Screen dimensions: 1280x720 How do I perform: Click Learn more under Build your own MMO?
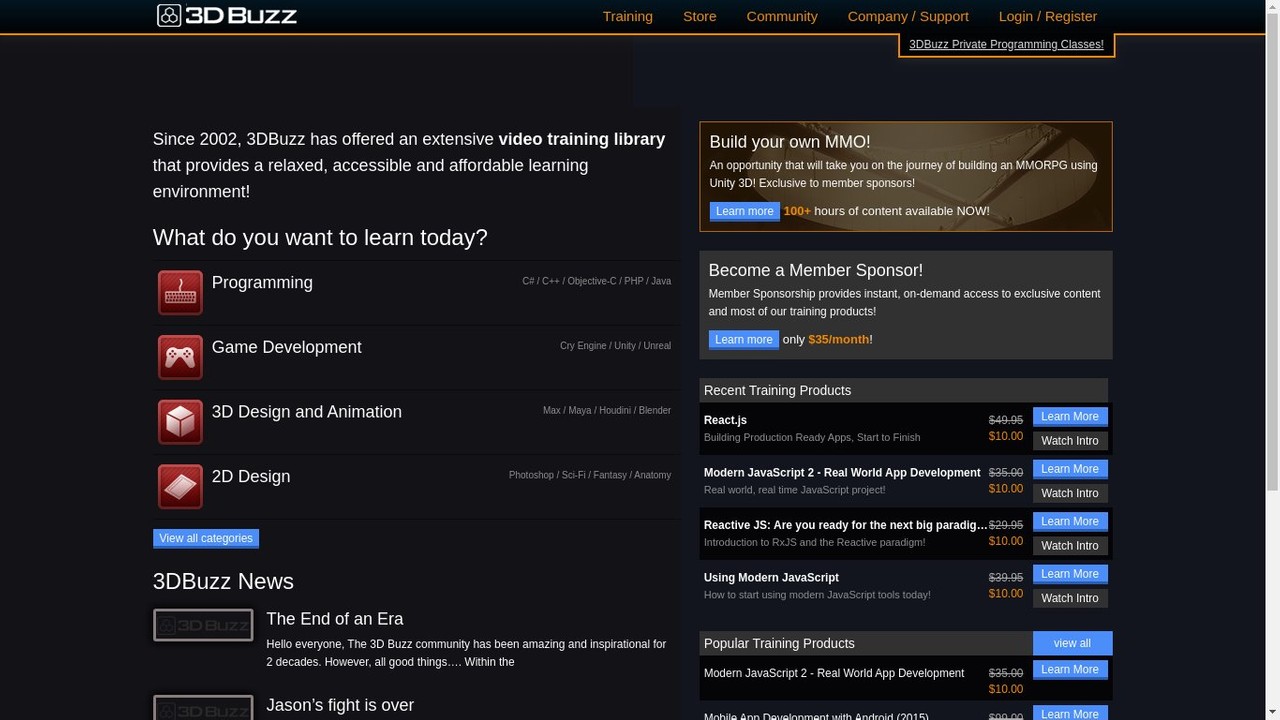(745, 211)
